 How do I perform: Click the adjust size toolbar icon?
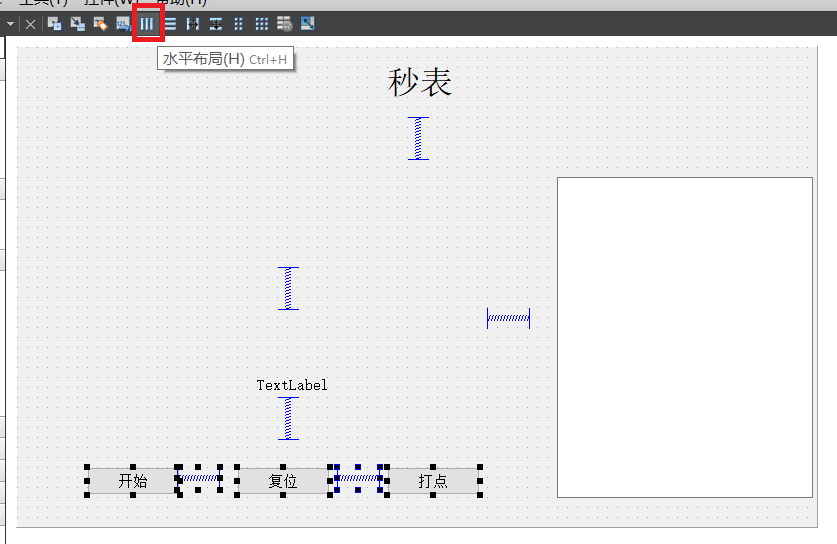(307, 23)
